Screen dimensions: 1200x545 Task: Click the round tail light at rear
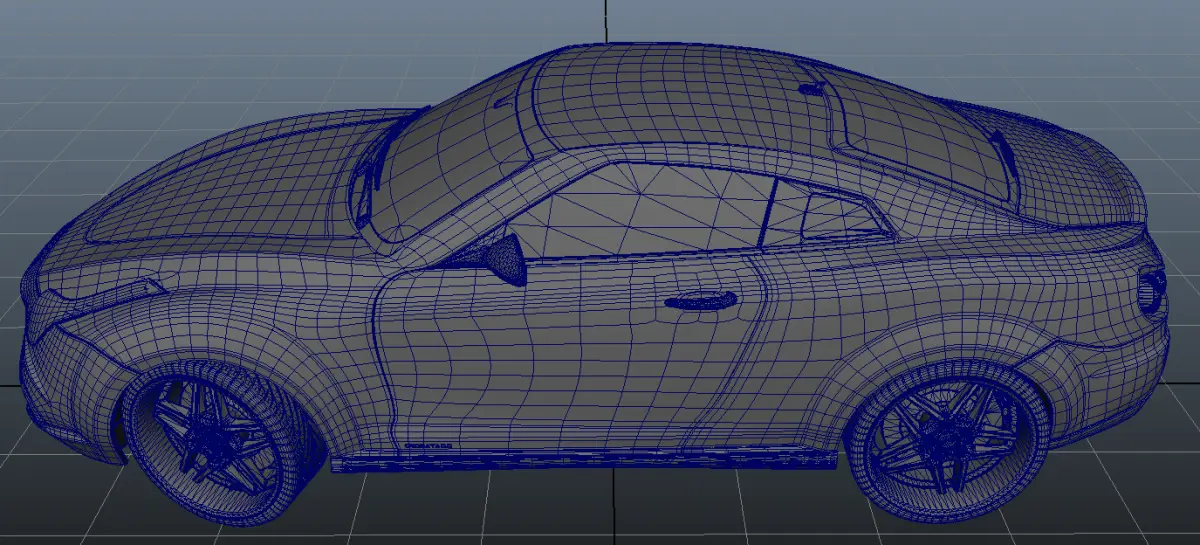[x=1151, y=290]
